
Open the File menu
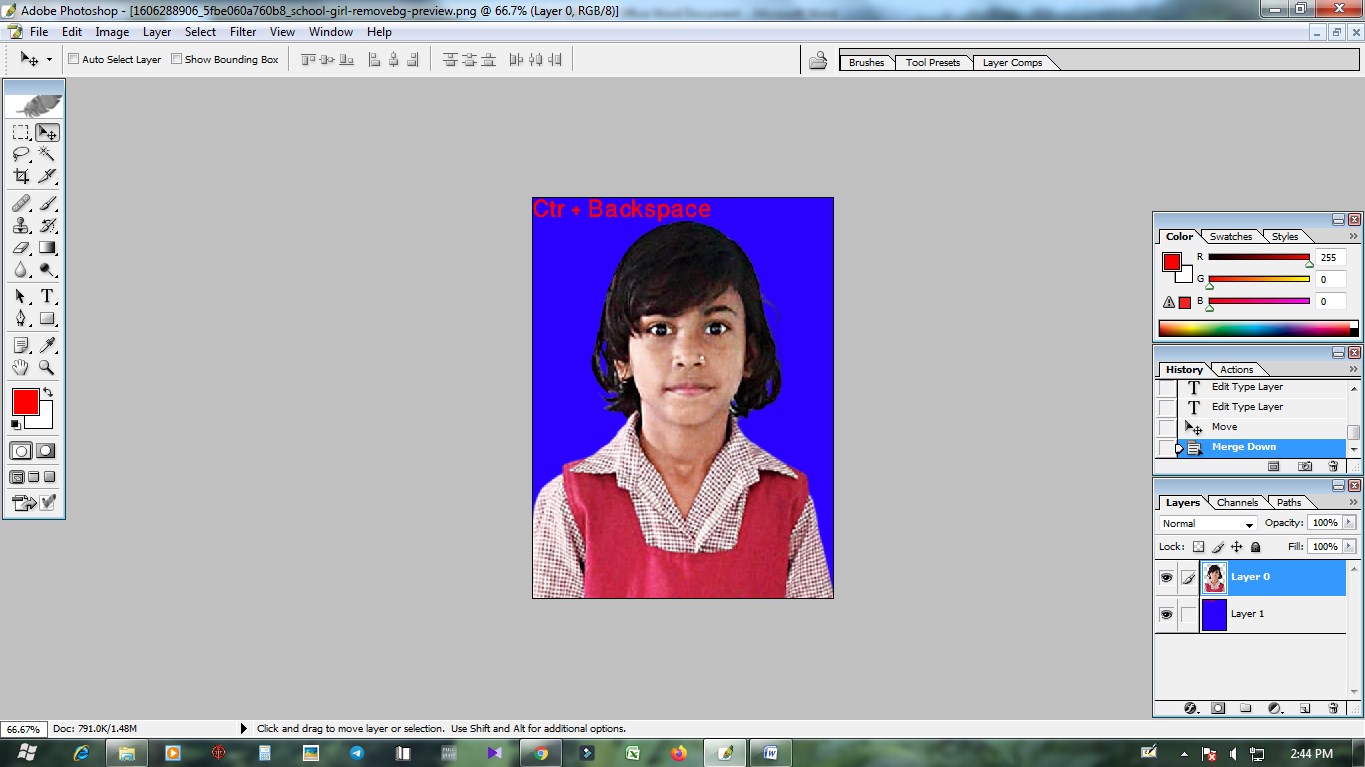coord(39,32)
